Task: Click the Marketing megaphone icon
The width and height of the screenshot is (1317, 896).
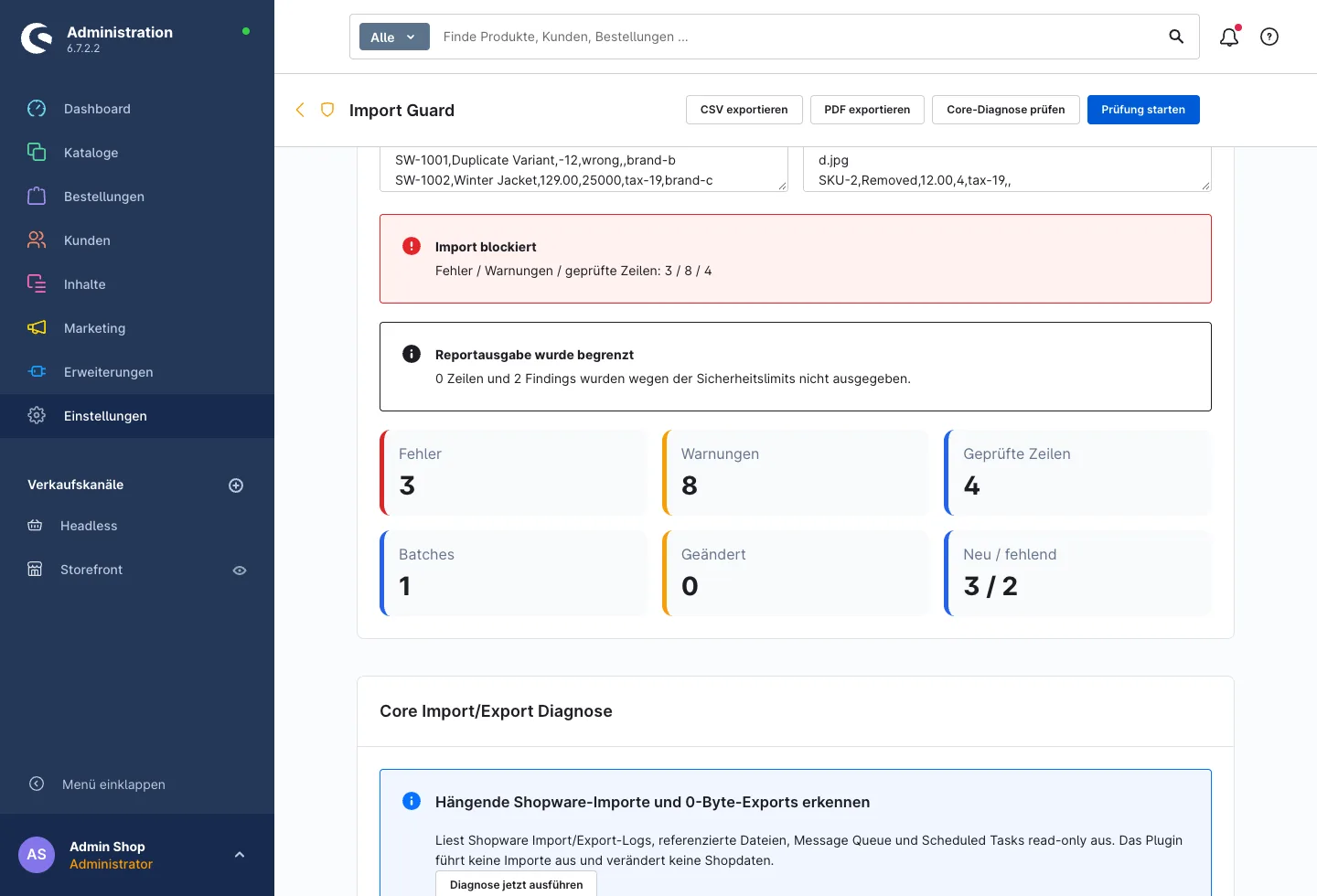Action: click(x=37, y=328)
